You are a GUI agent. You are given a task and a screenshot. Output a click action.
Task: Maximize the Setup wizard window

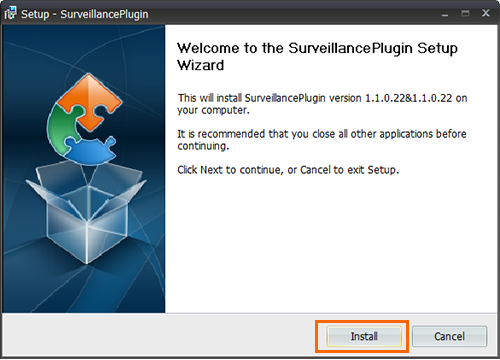coord(465,13)
